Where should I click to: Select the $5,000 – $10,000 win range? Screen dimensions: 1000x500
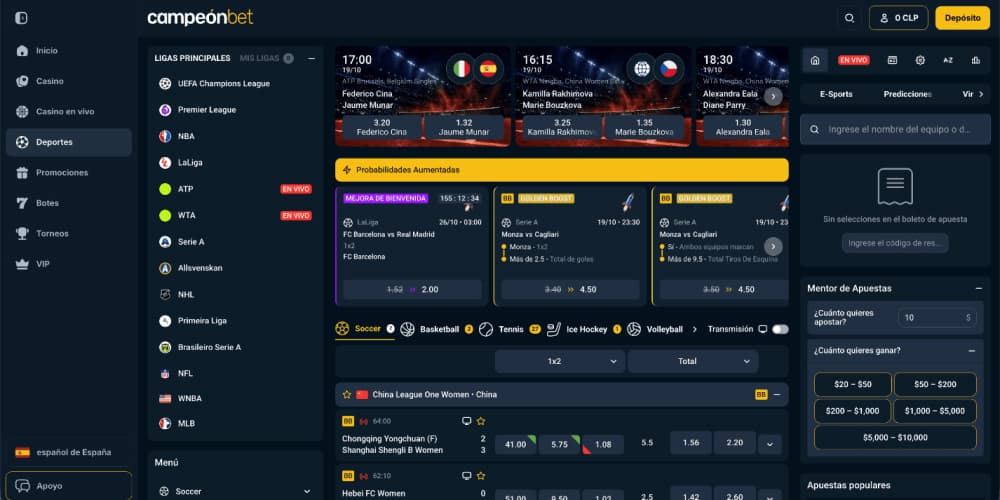tap(895, 438)
